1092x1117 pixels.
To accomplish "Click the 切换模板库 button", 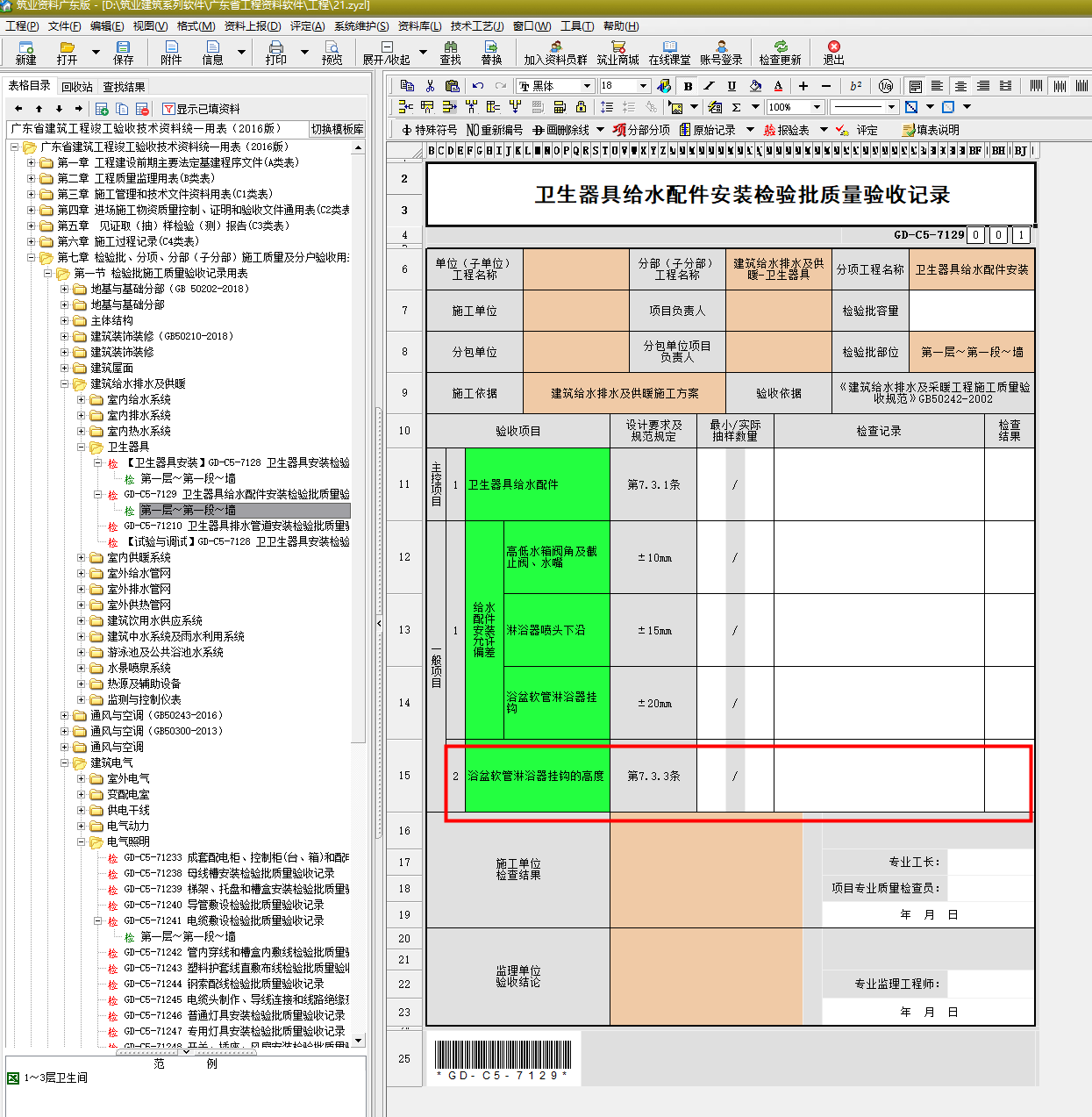I will (337, 129).
